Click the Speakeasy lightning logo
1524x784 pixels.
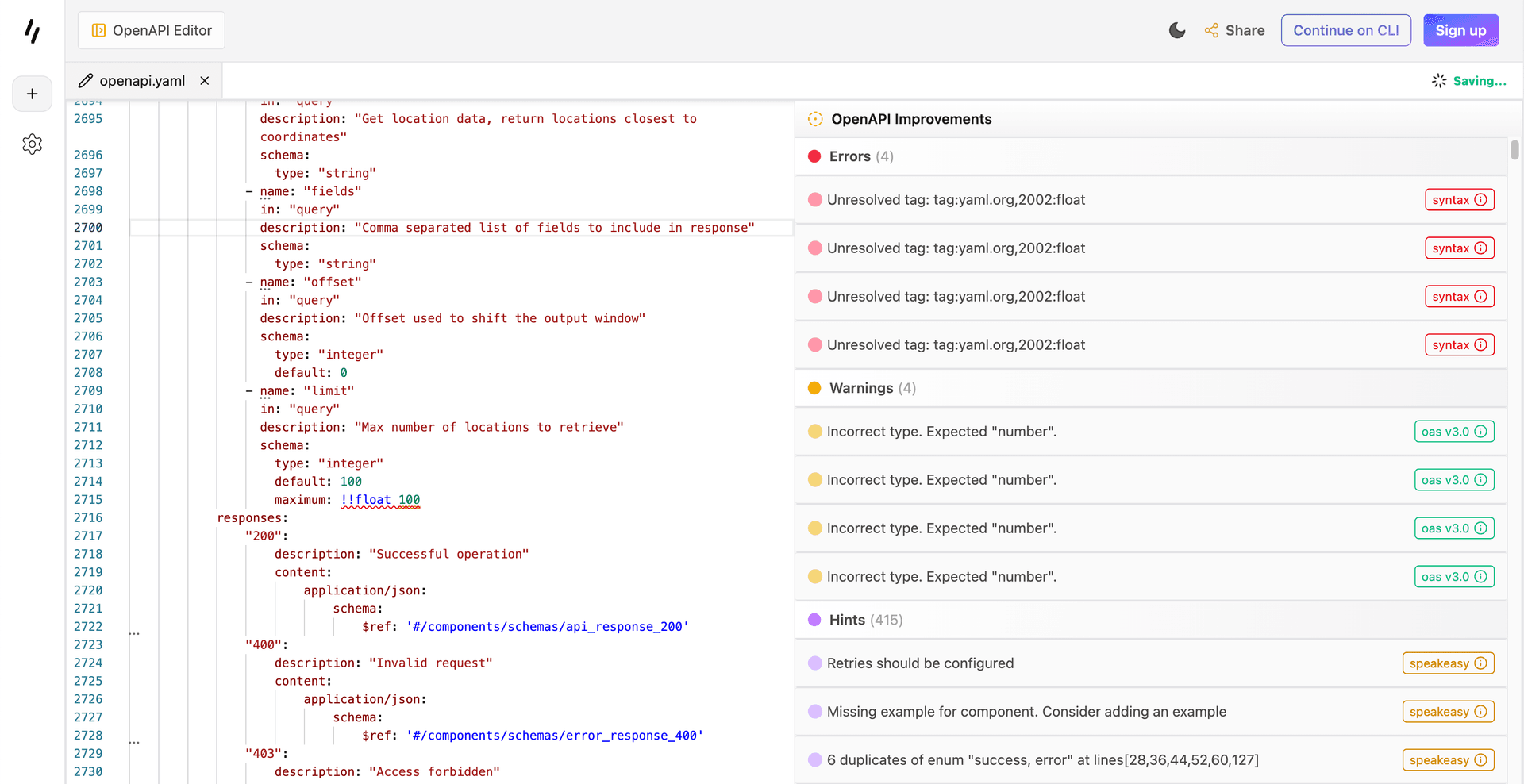coord(32,29)
